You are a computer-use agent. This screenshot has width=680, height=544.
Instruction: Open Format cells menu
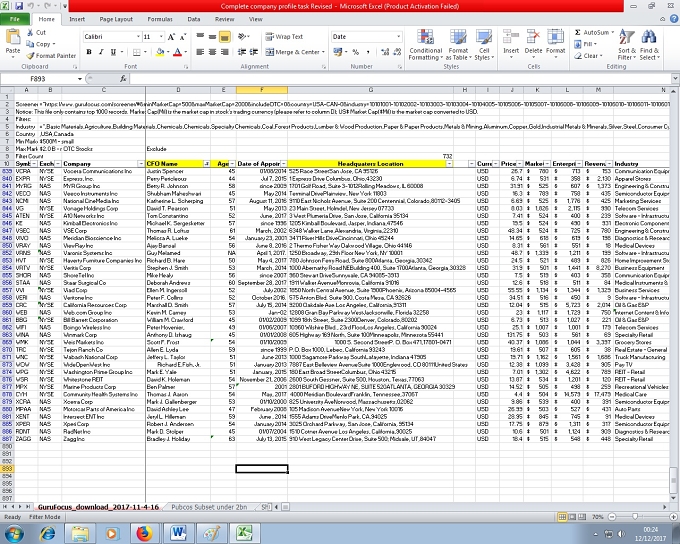point(555,43)
